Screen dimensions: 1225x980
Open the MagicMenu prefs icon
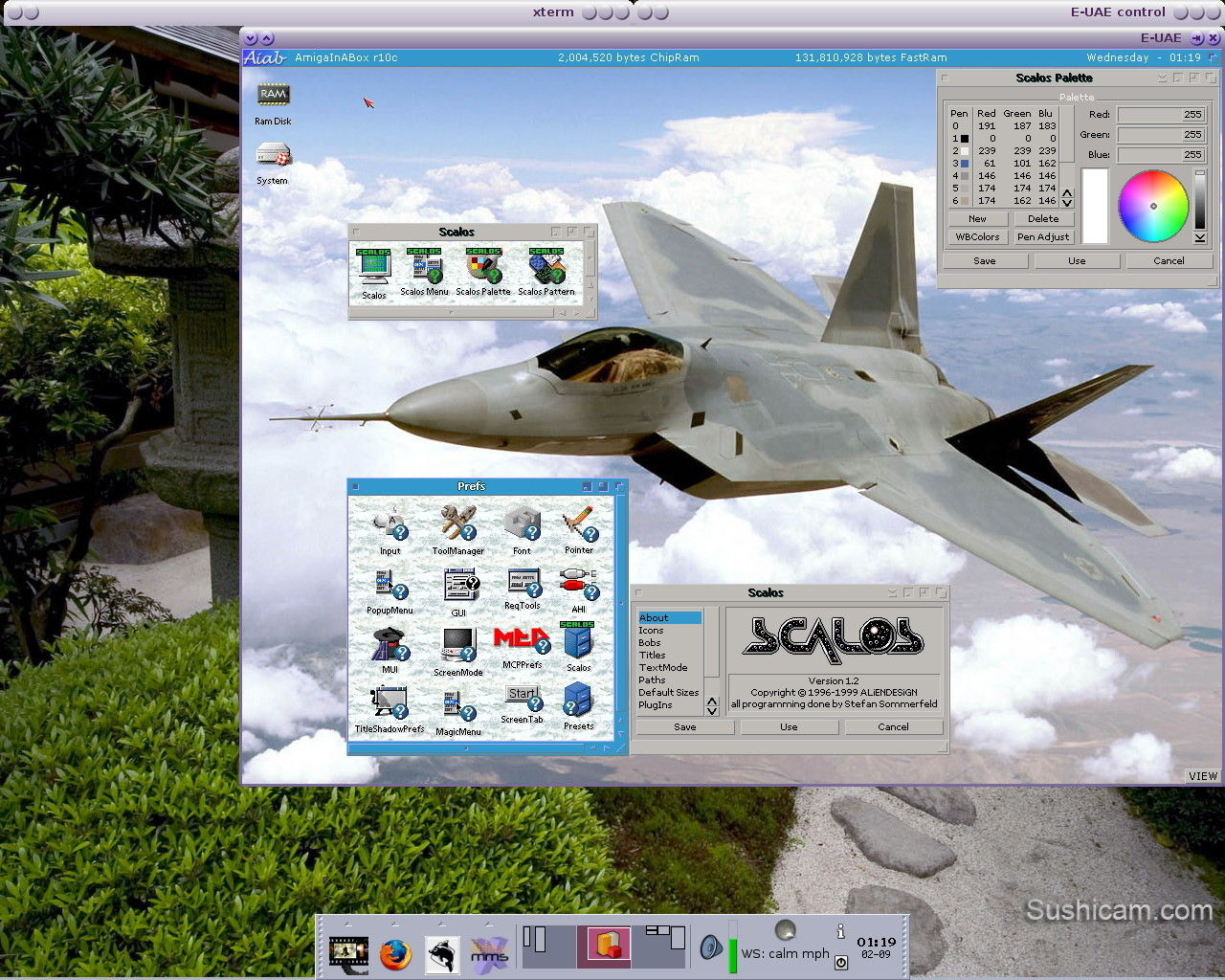pyautogui.click(x=458, y=705)
